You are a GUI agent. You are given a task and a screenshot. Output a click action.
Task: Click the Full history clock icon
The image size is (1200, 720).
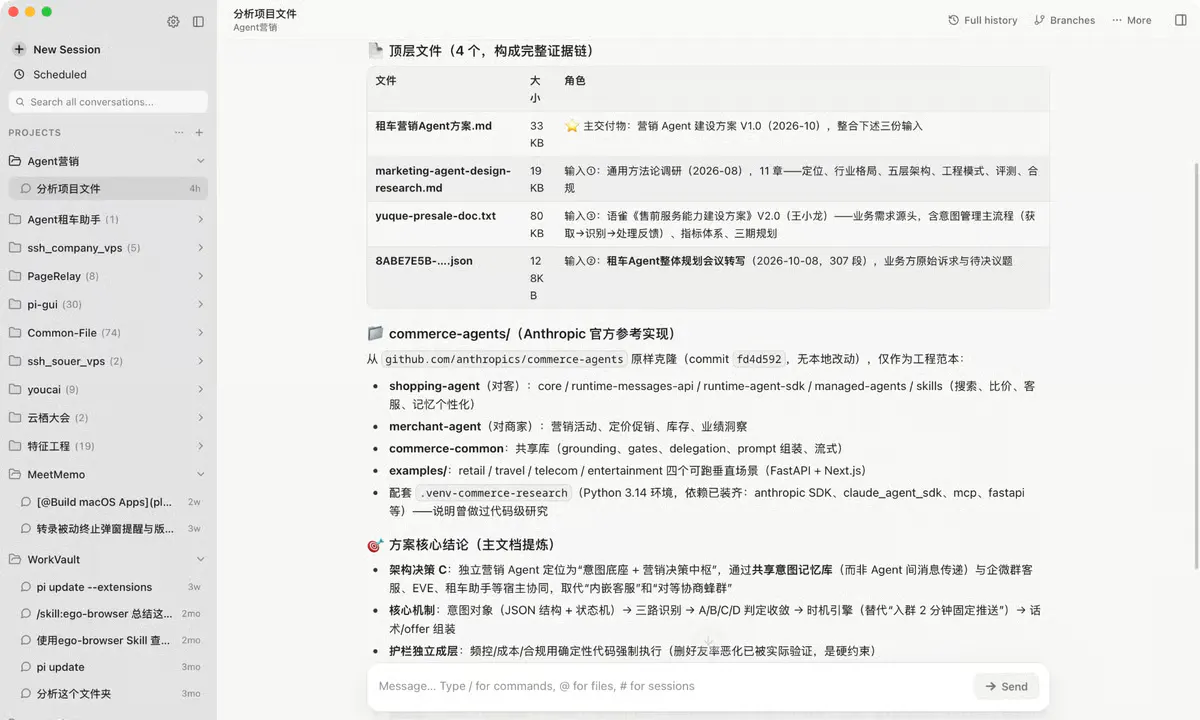point(953,20)
